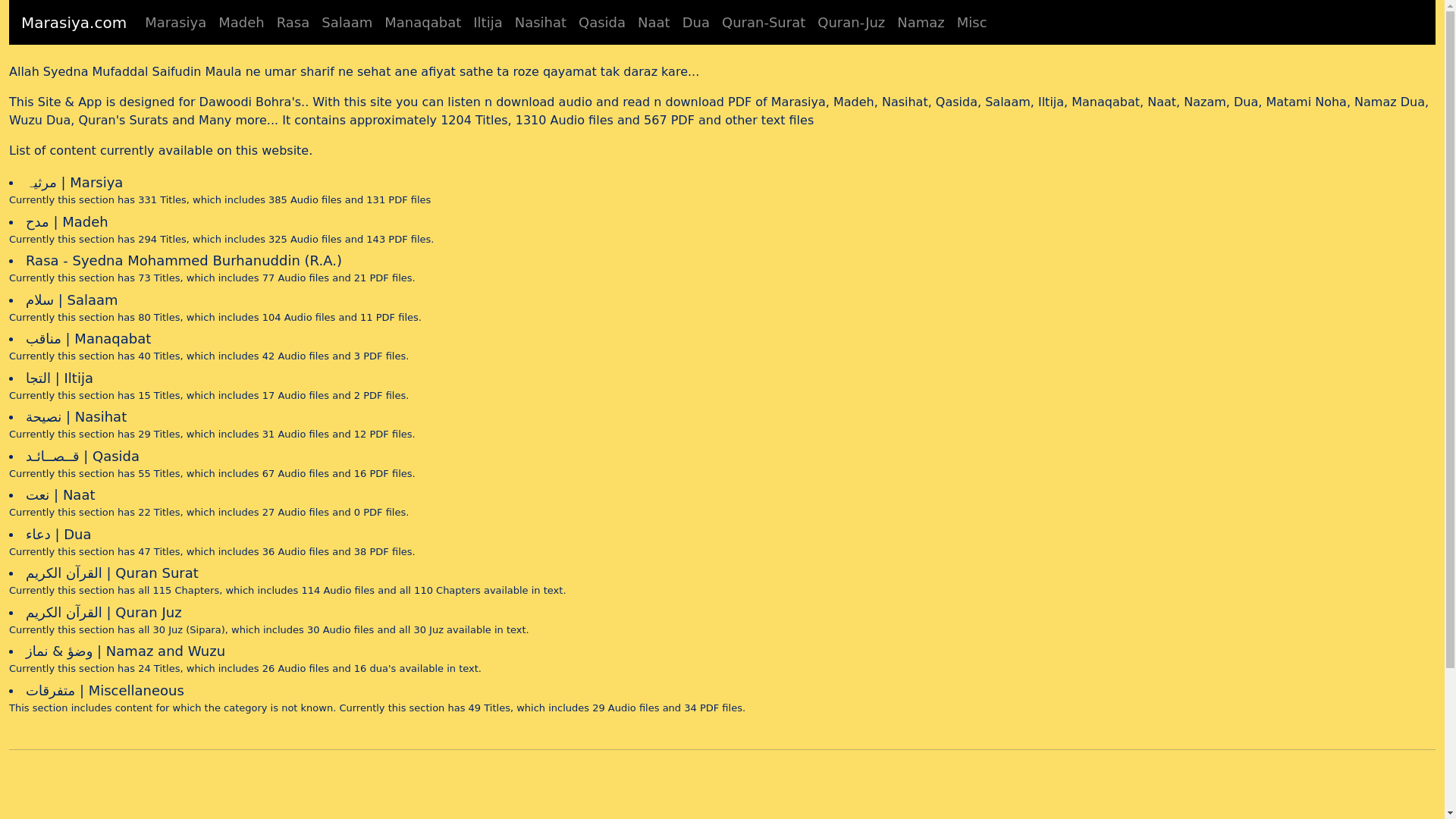Image resolution: width=1456 pixels, height=819 pixels.
Task: Open the Manaqabat section list link
Action: pyautogui.click(x=88, y=339)
